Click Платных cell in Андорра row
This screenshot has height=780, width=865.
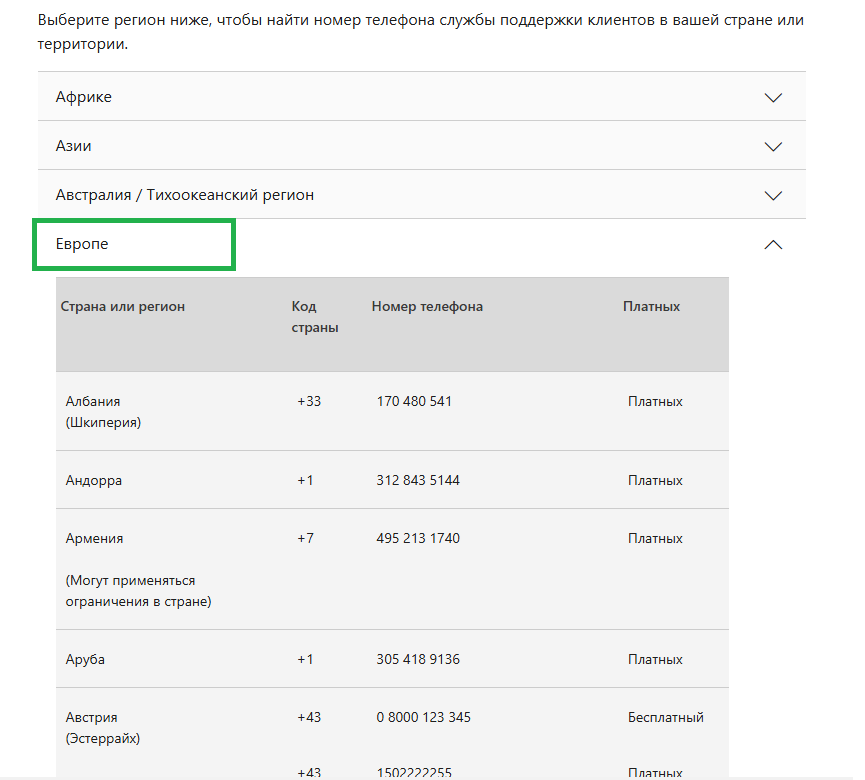[x=655, y=480]
